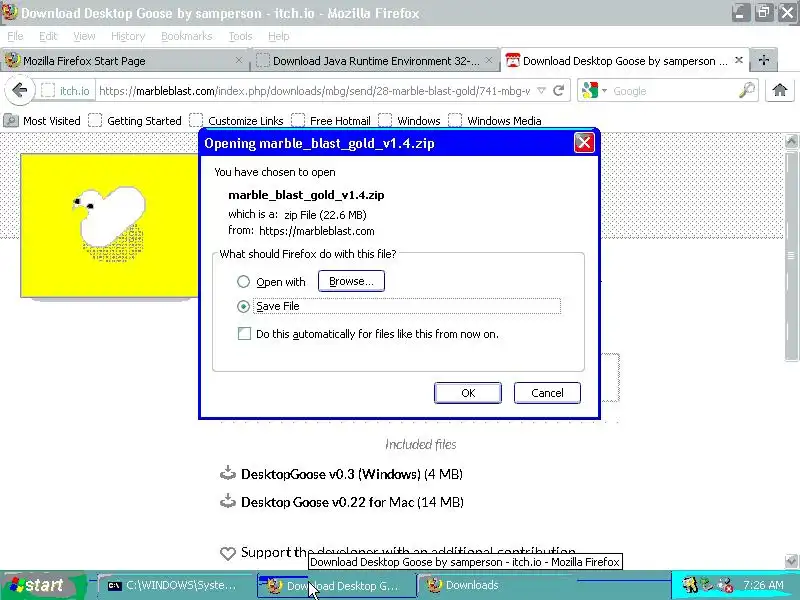Select the Open with radio button
This screenshot has height=600, width=800.
point(243,282)
